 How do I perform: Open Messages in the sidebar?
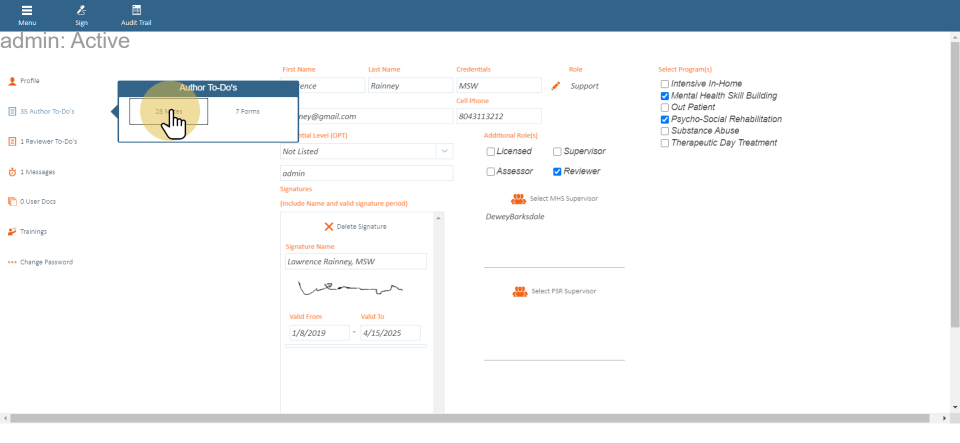(x=37, y=172)
